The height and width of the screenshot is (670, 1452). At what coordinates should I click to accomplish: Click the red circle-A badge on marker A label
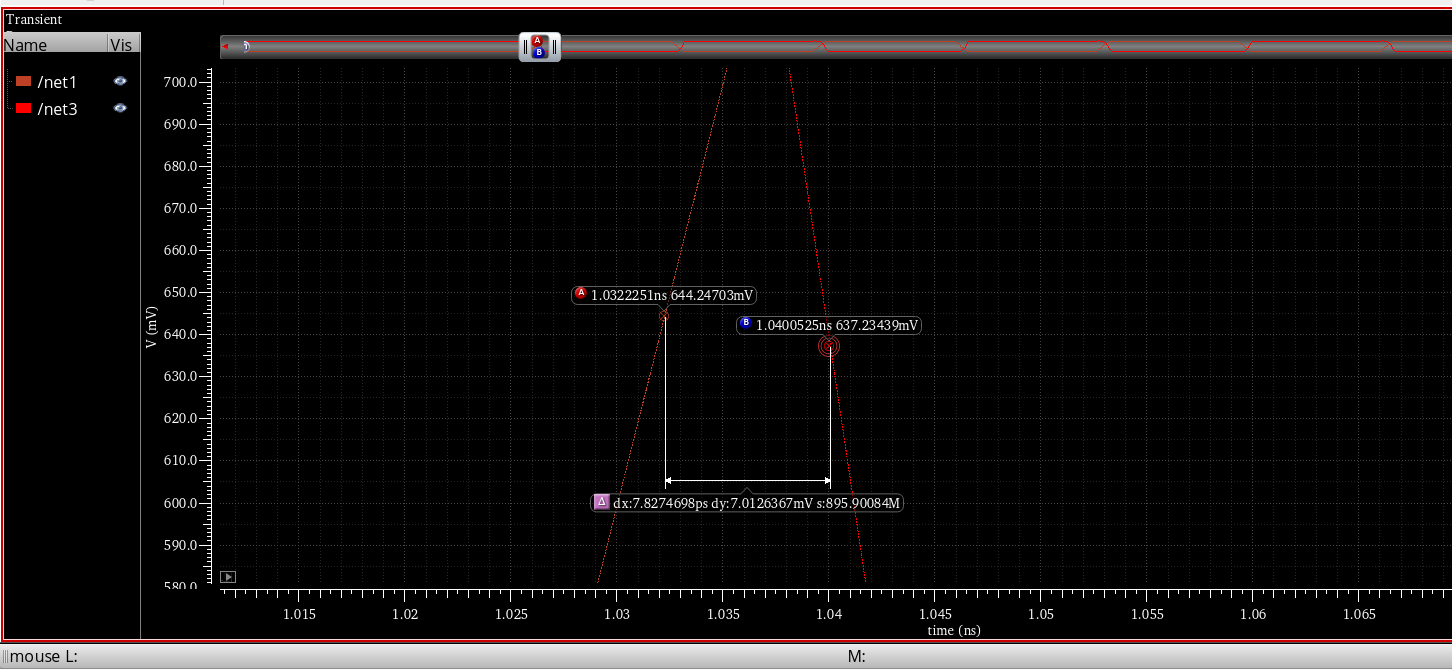tap(580, 294)
